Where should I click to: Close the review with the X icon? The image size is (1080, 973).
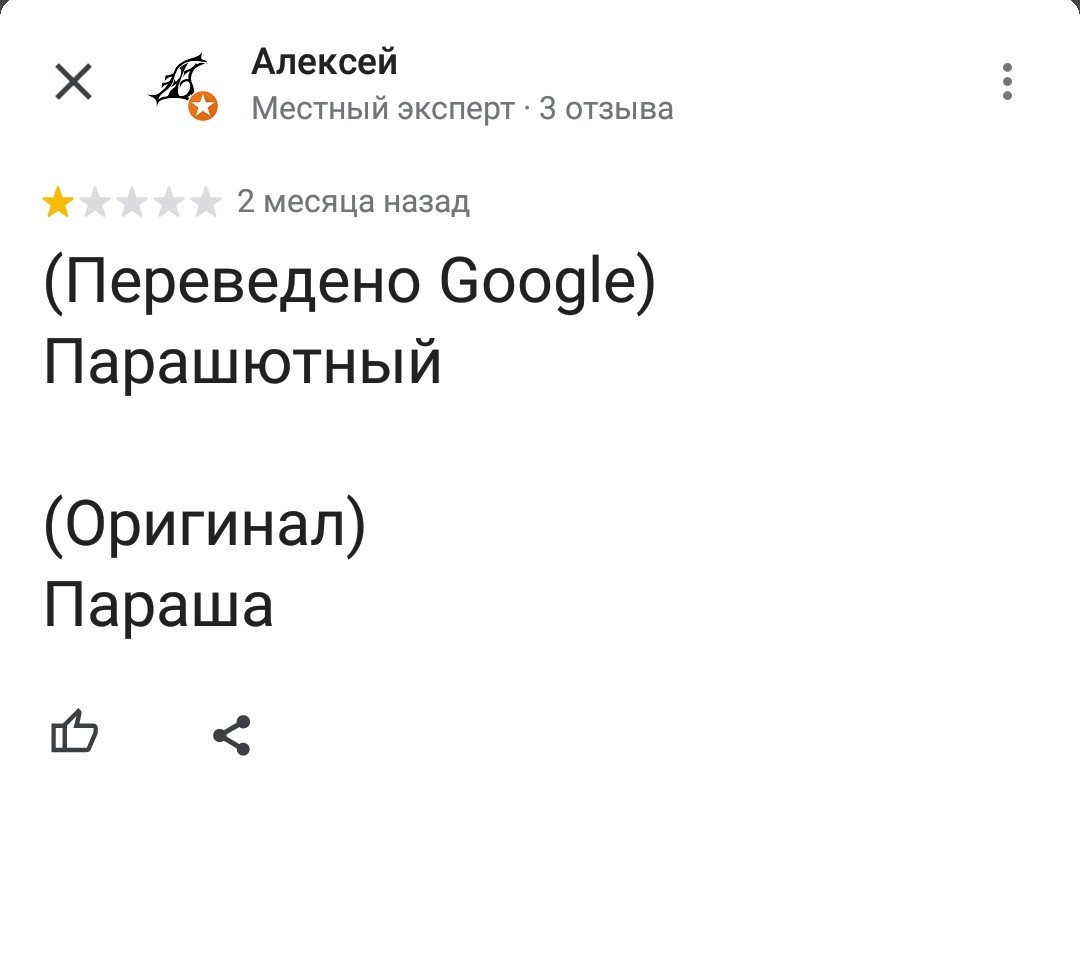pos(73,82)
